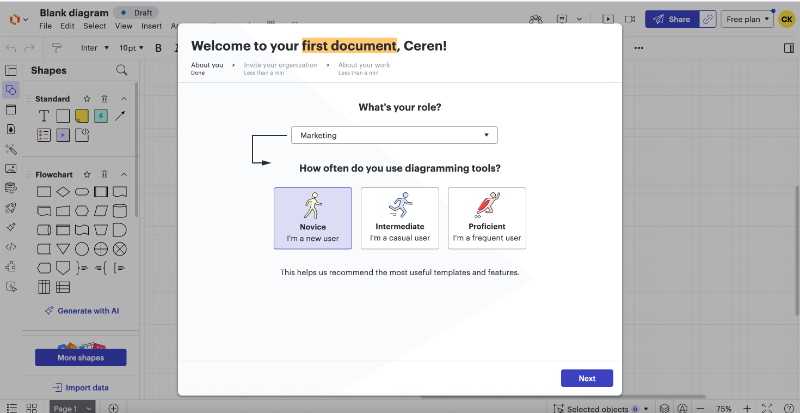Click the undo arrow icon
The height and width of the screenshot is (413, 800).
click(x=11, y=48)
